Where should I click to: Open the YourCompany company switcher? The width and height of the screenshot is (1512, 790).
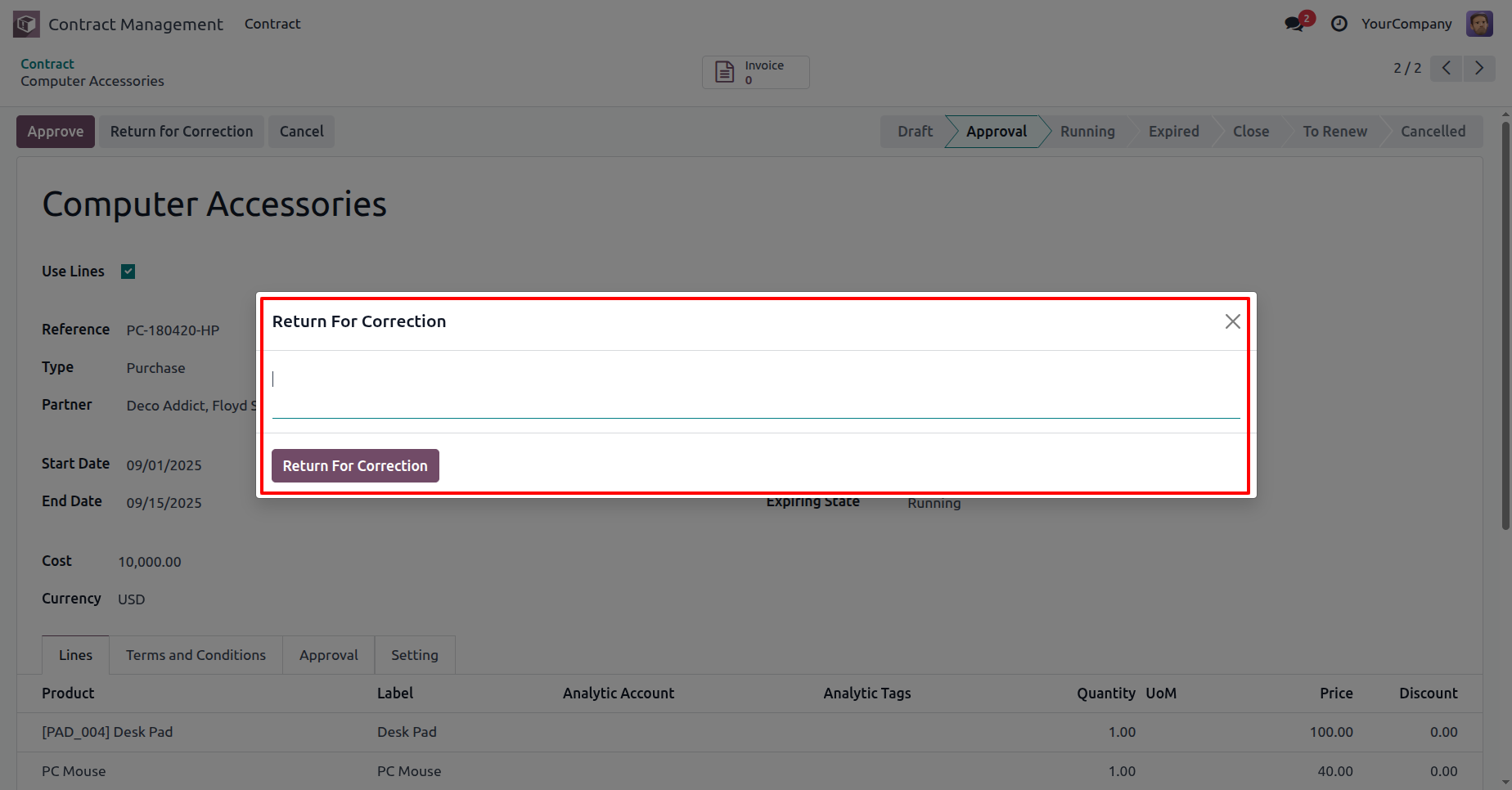click(x=1406, y=24)
